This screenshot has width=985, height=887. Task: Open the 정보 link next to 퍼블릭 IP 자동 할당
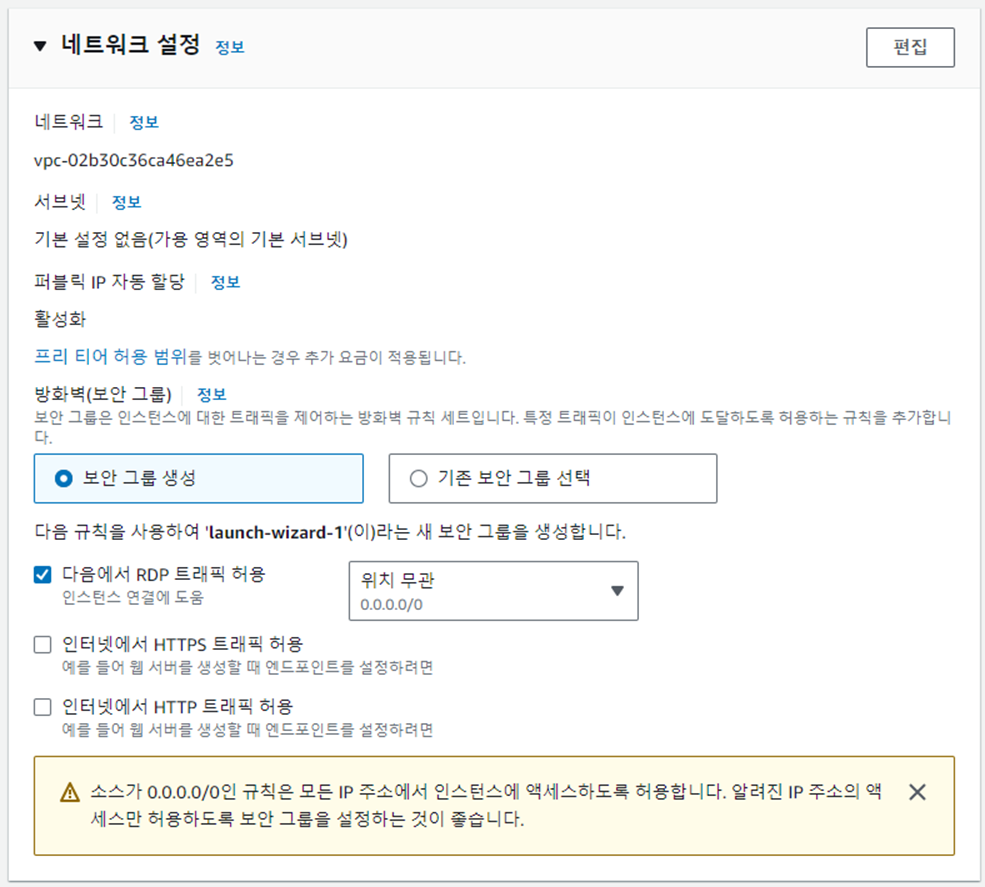click(226, 281)
